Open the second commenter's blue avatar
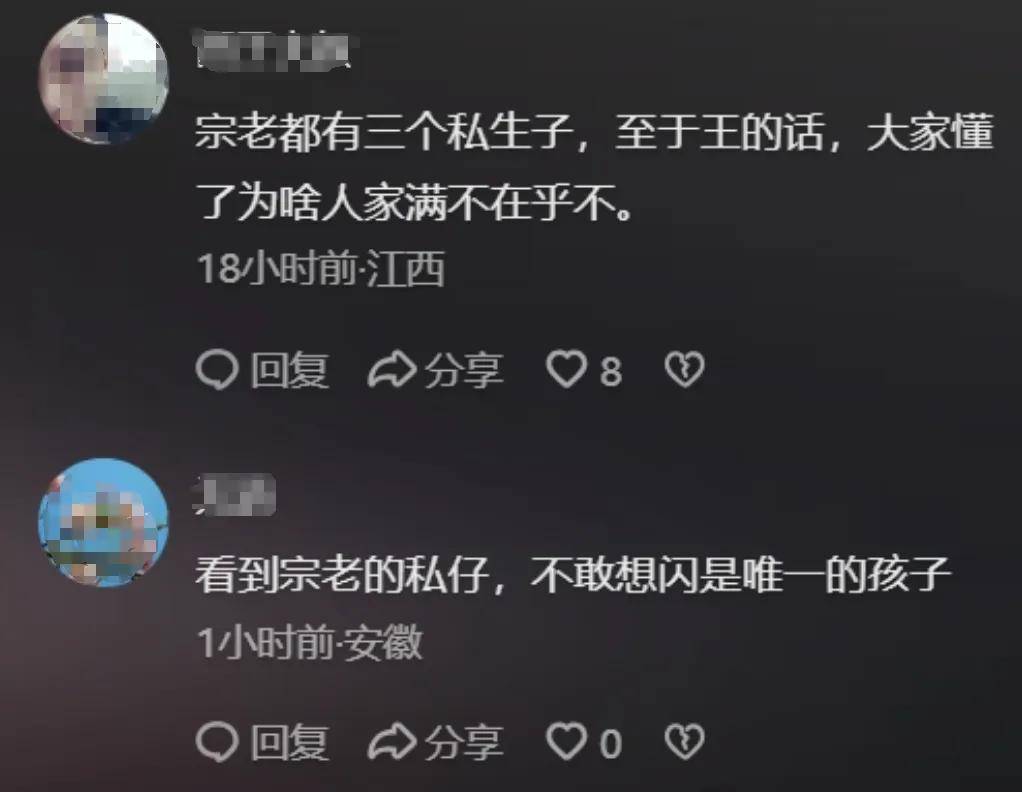Screen dimensions: 1022x792 click(104, 522)
